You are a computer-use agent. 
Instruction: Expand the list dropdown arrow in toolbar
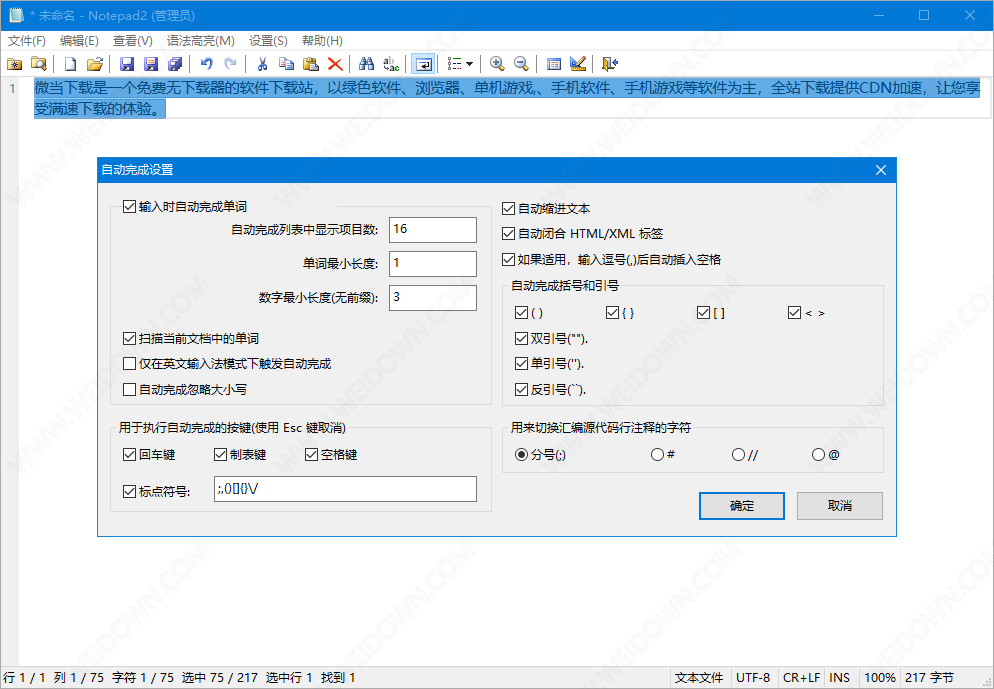point(469,64)
